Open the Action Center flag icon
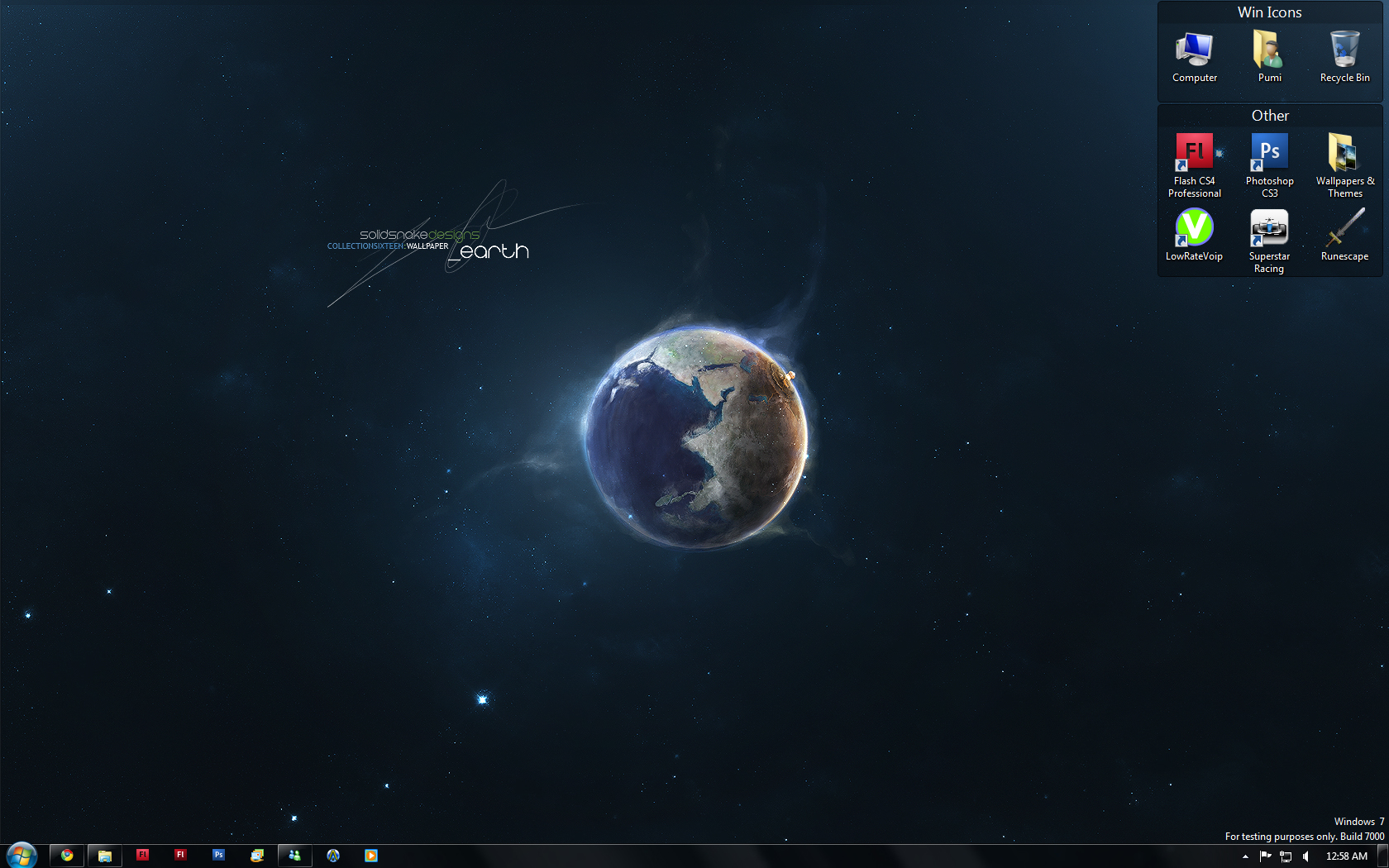Viewport: 1389px width, 868px height. coord(1265,856)
